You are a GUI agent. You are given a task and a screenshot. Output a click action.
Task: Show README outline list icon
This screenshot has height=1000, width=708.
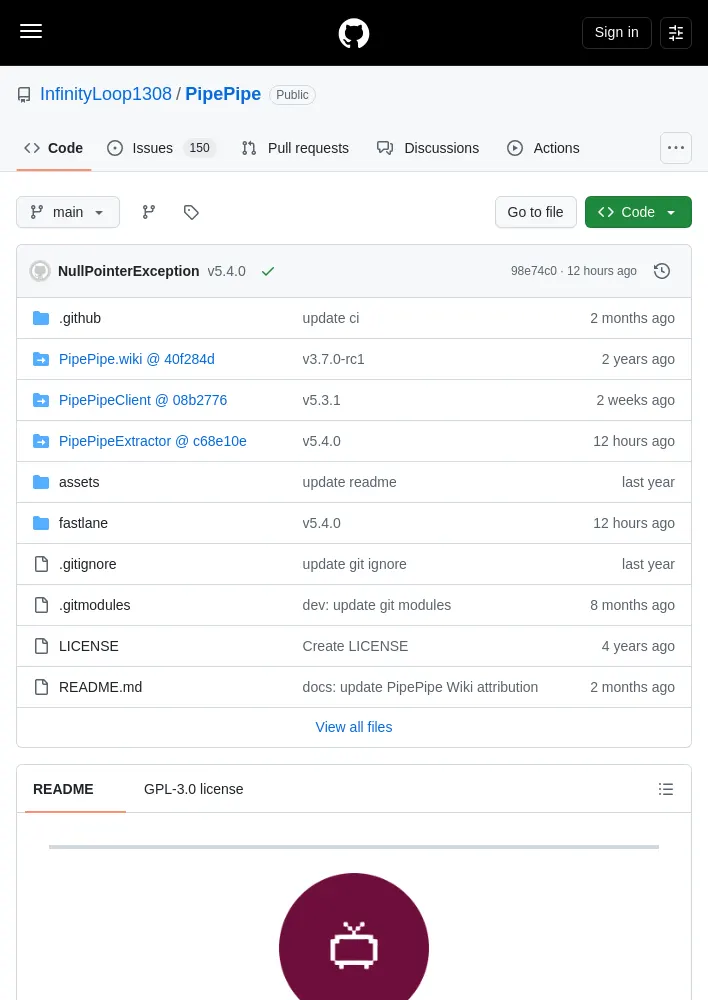click(666, 789)
